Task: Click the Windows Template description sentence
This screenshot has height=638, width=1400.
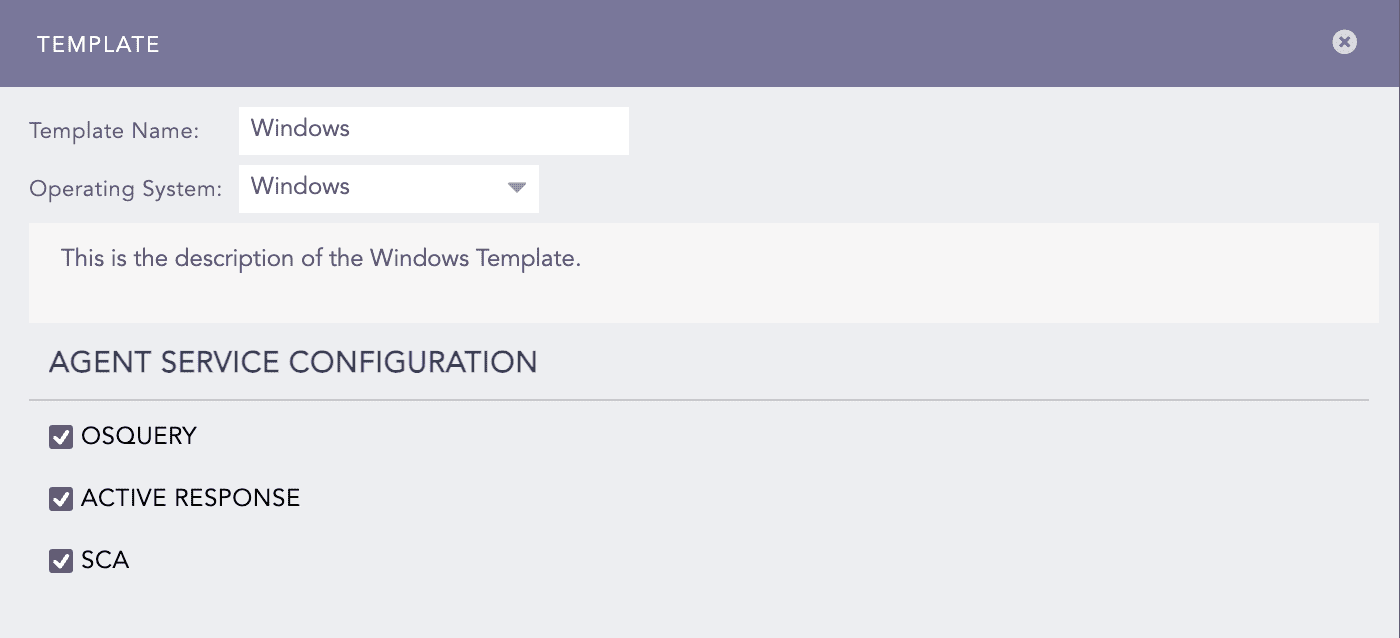Action: [x=320, y=258]
